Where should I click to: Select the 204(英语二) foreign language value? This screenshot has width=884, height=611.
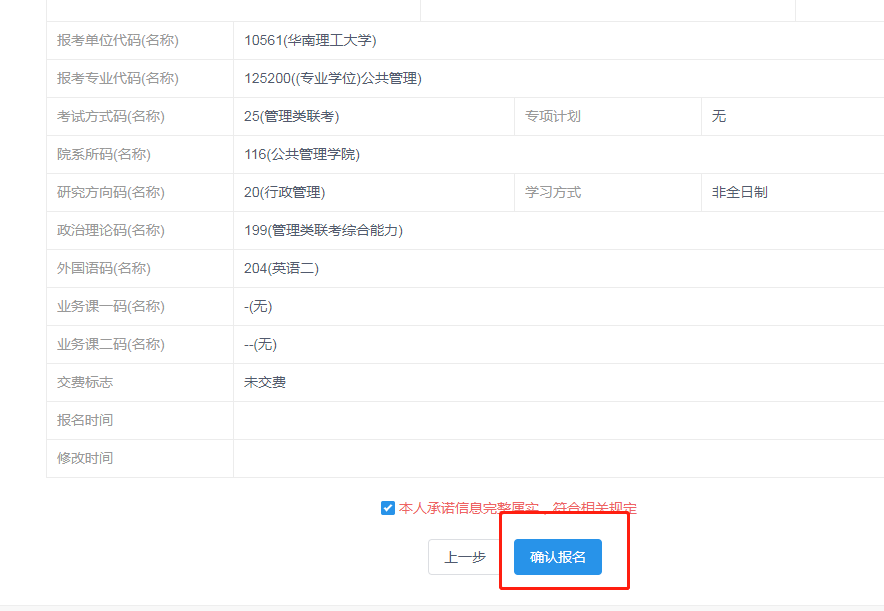[281, 269]
